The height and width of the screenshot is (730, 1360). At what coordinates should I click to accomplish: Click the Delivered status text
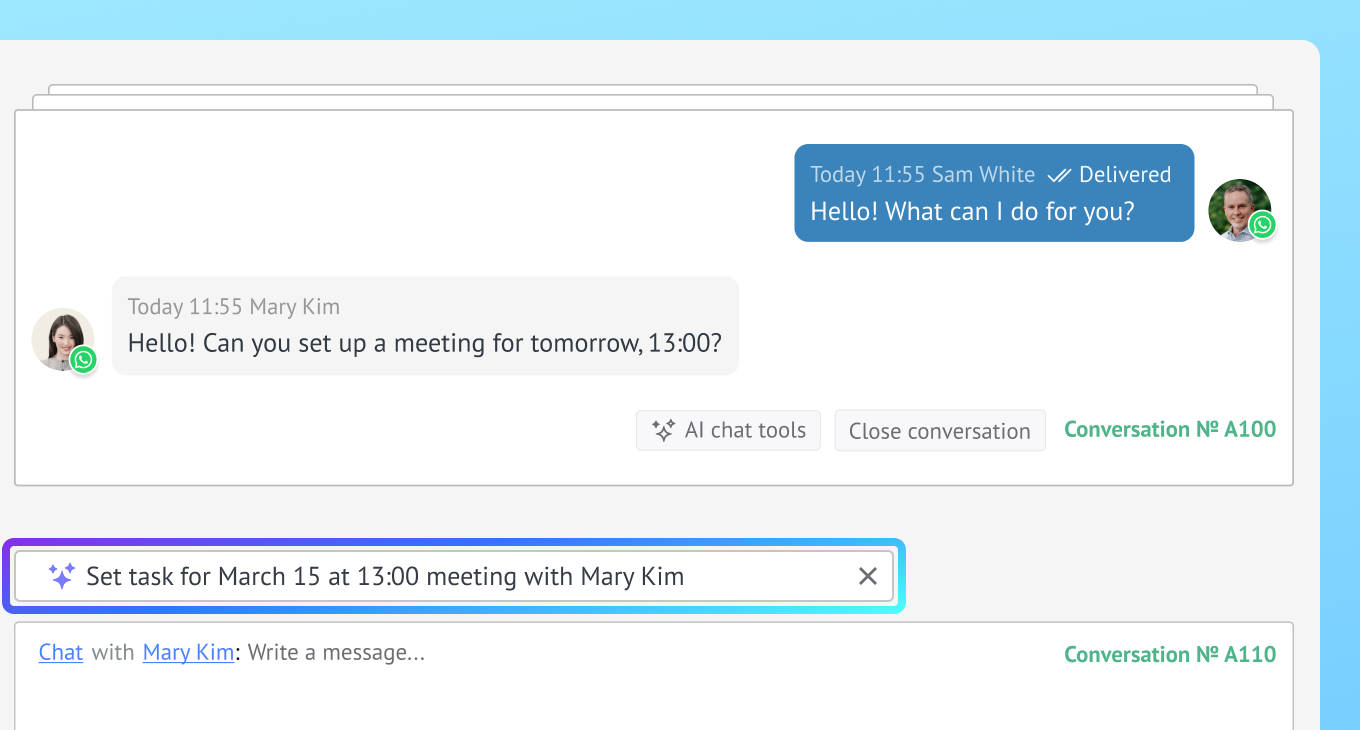pos(1125,175)
